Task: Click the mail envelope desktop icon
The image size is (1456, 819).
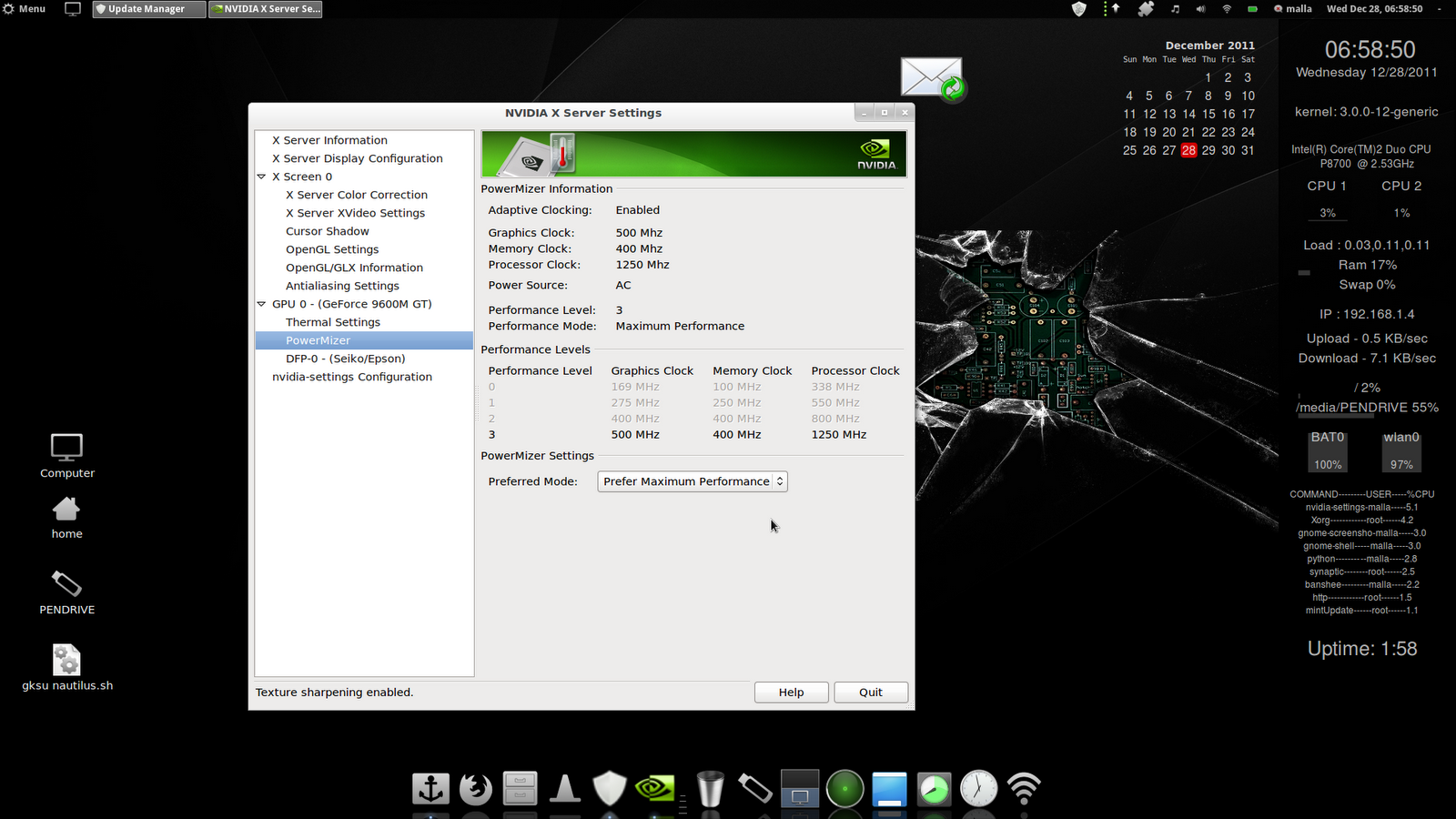Action: (933, 78)
